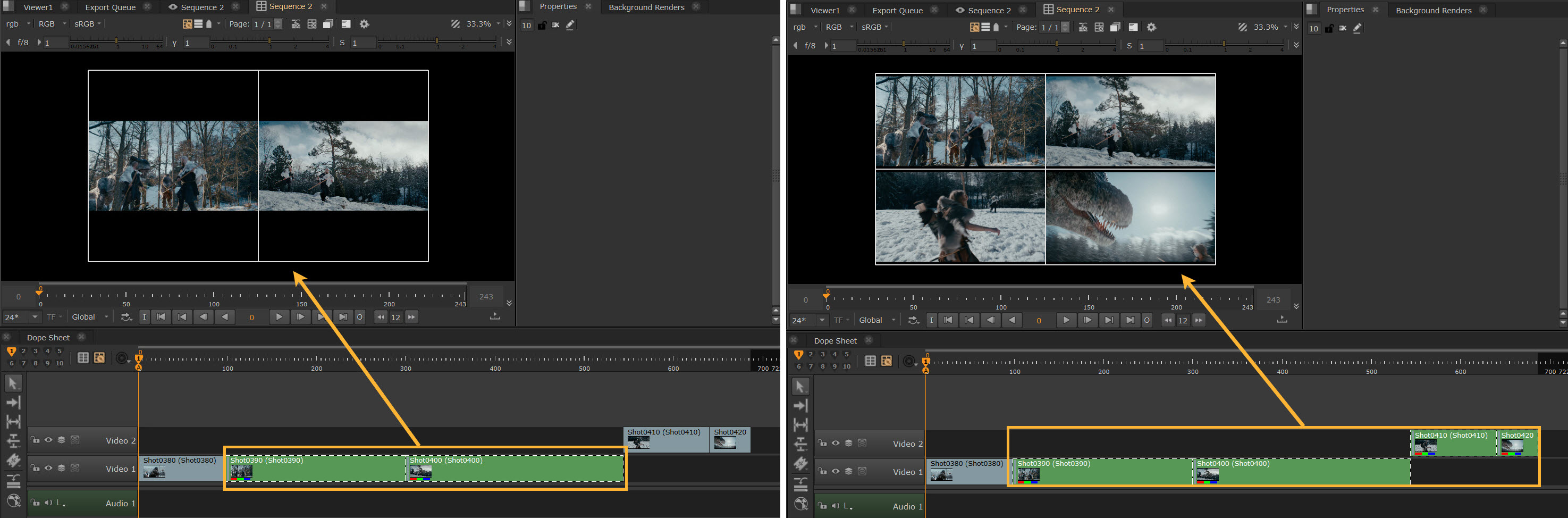Click the gain slider in left viewer

pyautogui.click(x=116, y=43)
